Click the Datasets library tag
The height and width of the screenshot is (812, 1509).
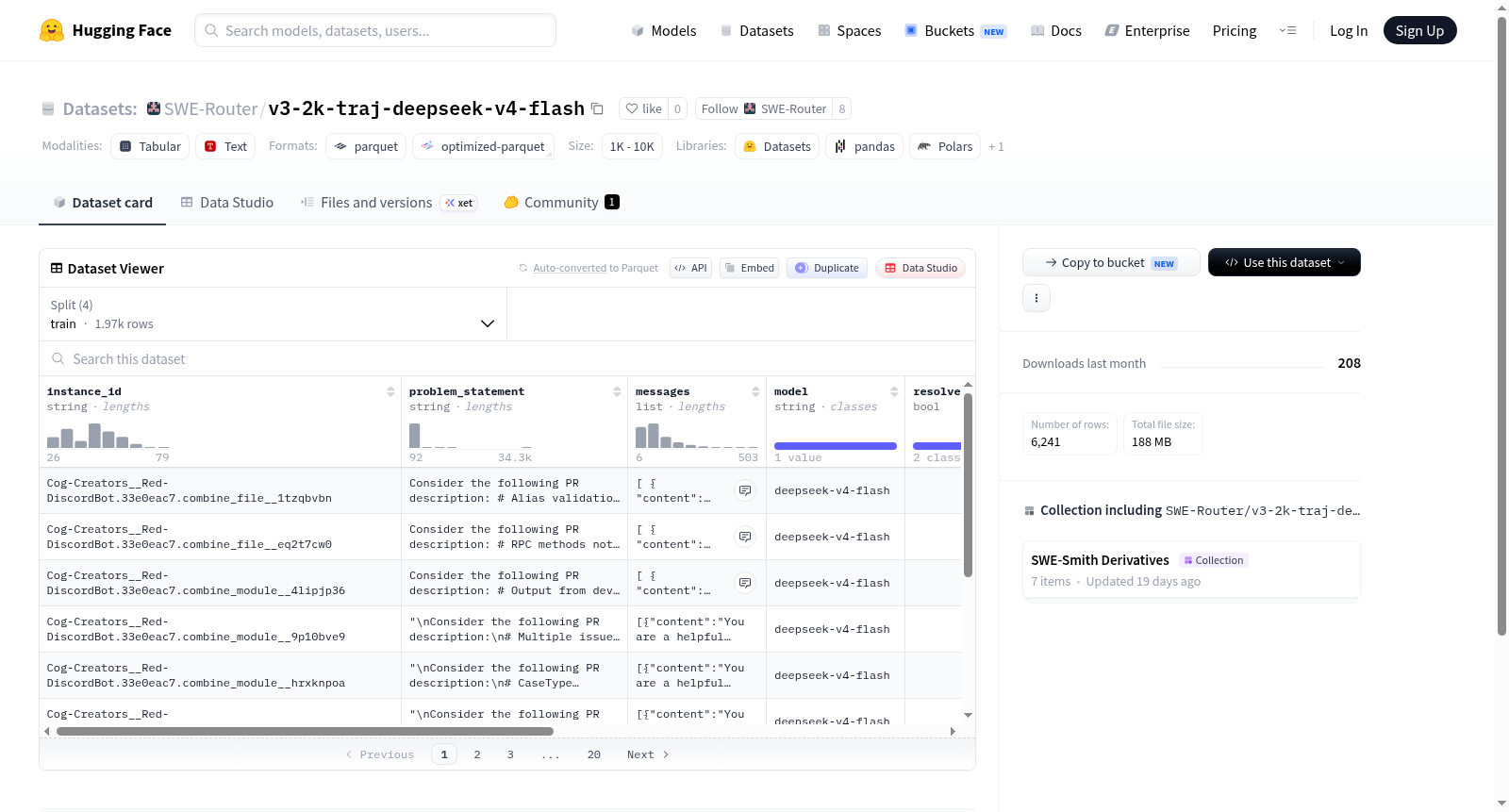[777, 146]
